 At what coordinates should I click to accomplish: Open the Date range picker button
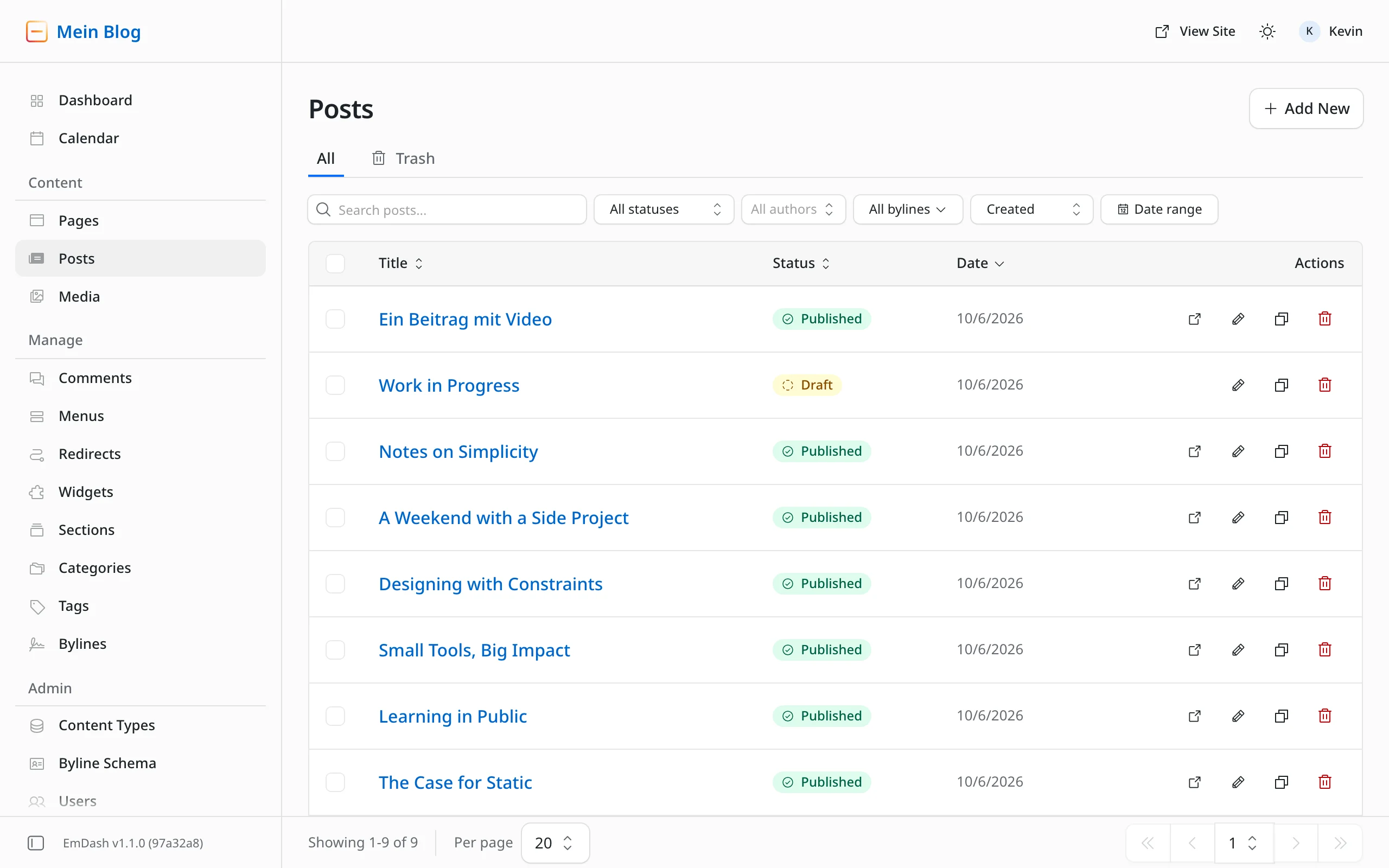coord(1159,209)
